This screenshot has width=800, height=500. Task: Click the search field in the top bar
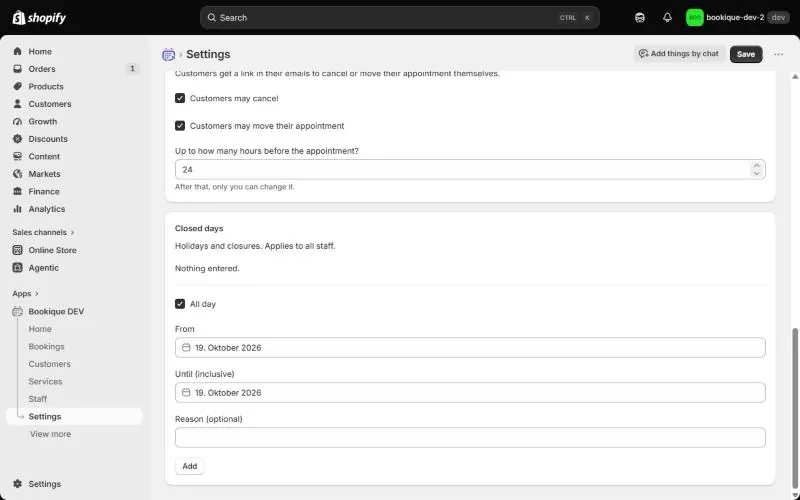[399, 18]
